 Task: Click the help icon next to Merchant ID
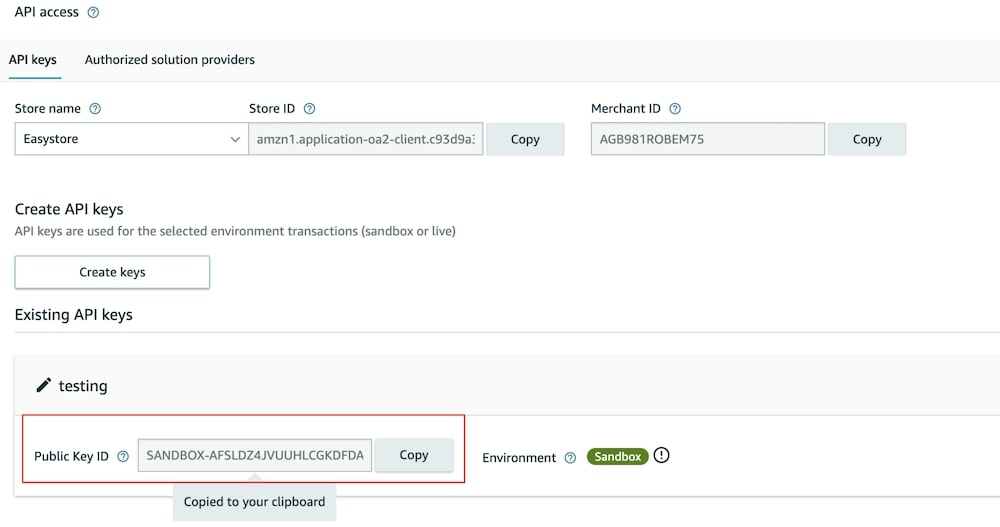click(x=675, y=109)
